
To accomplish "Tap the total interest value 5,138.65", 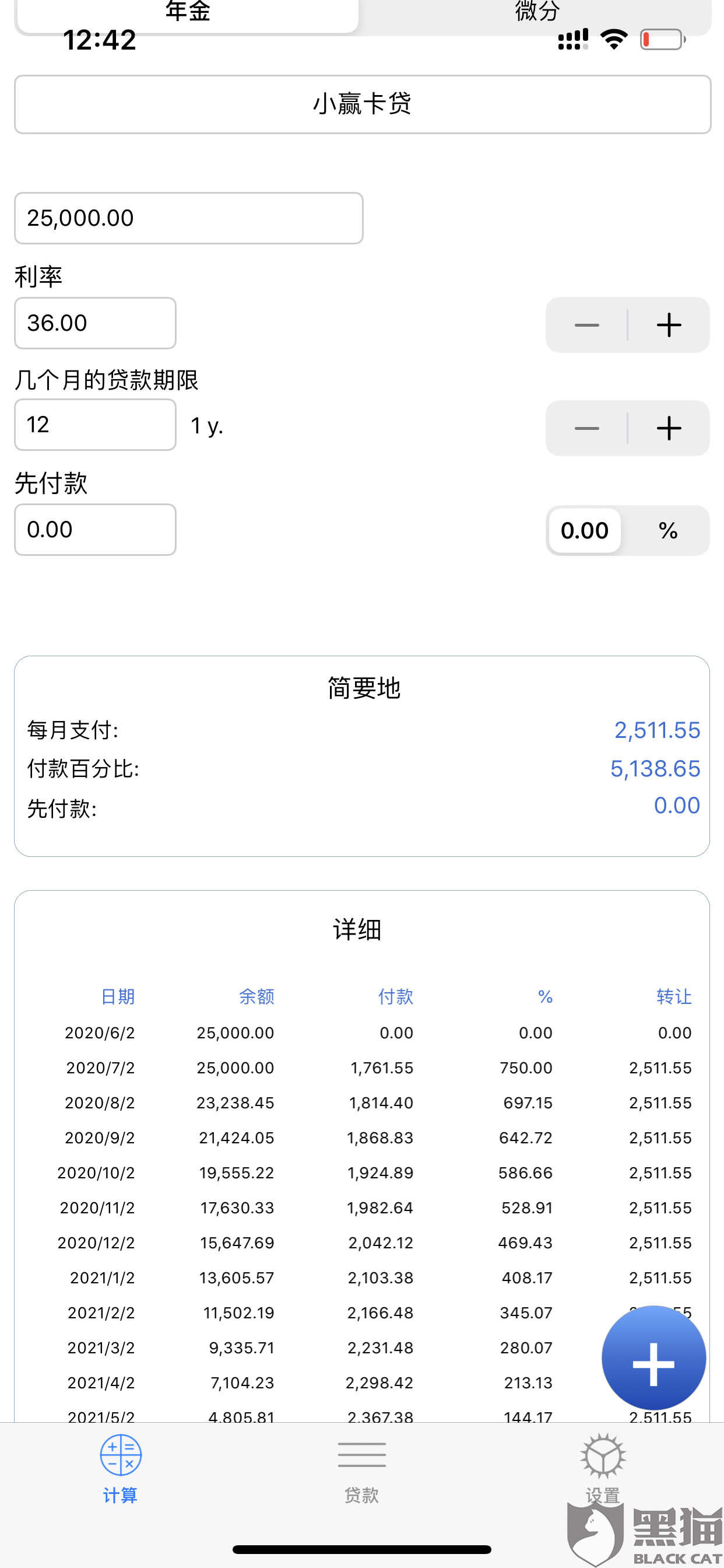I will tap(655, 768).
